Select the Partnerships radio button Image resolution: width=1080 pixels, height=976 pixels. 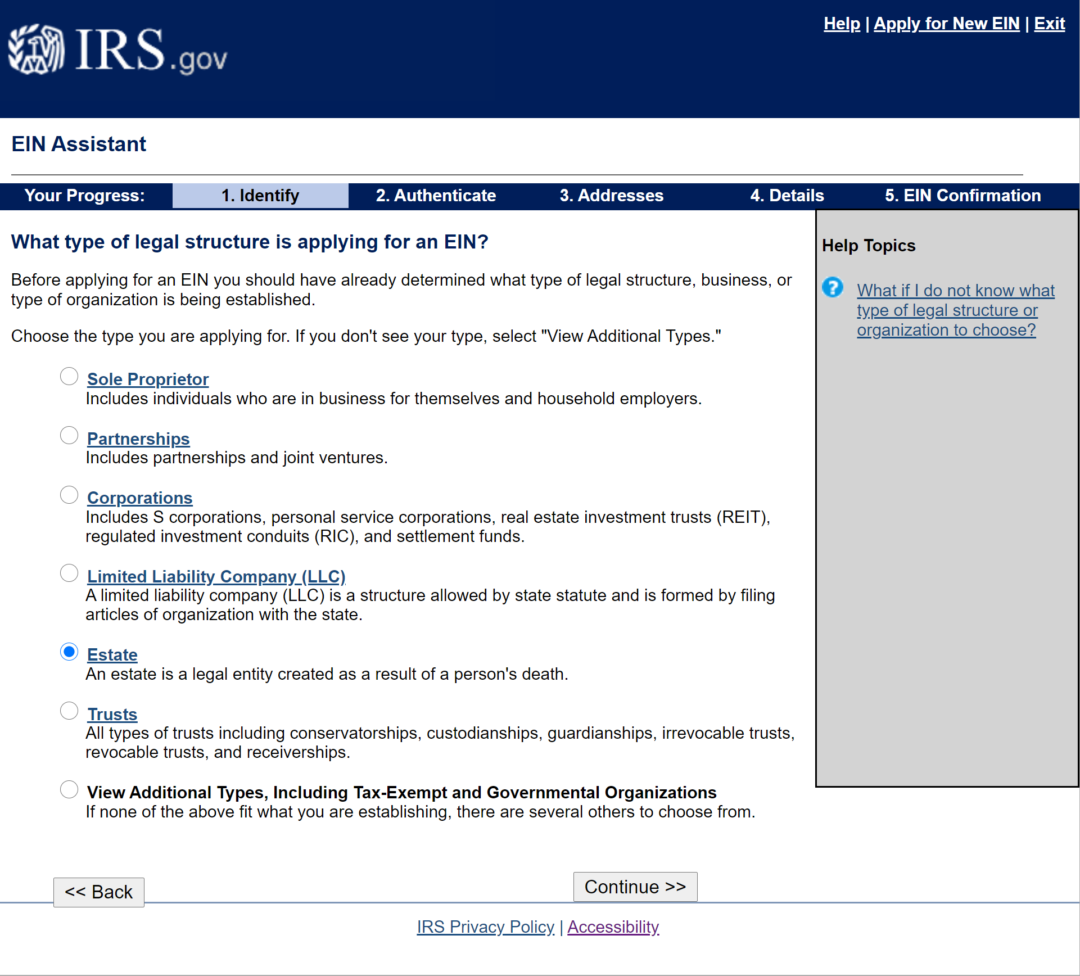pyautogui.click(x=69, y=435)
